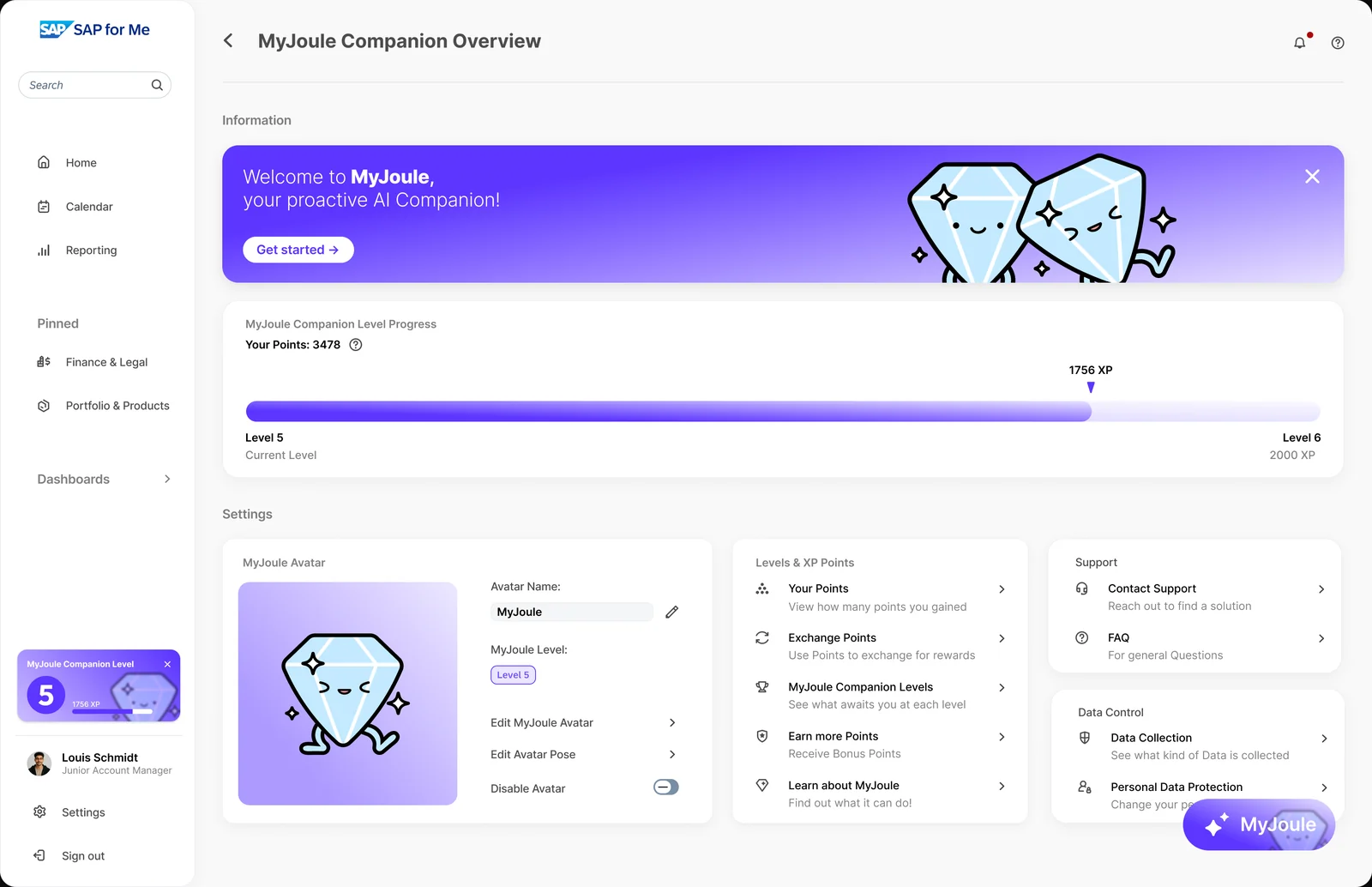1372x887 pixels.
Task: Open notifications bell
Action: [1300, 42]
